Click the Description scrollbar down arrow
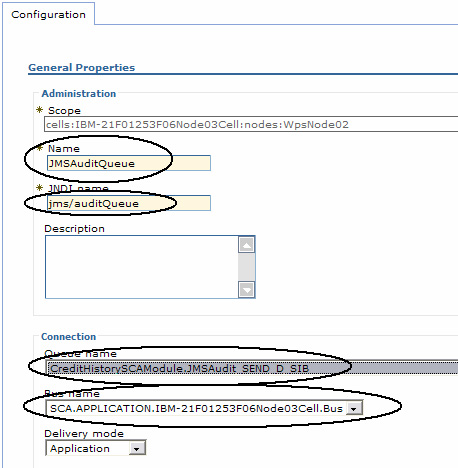 coord(247,290)
